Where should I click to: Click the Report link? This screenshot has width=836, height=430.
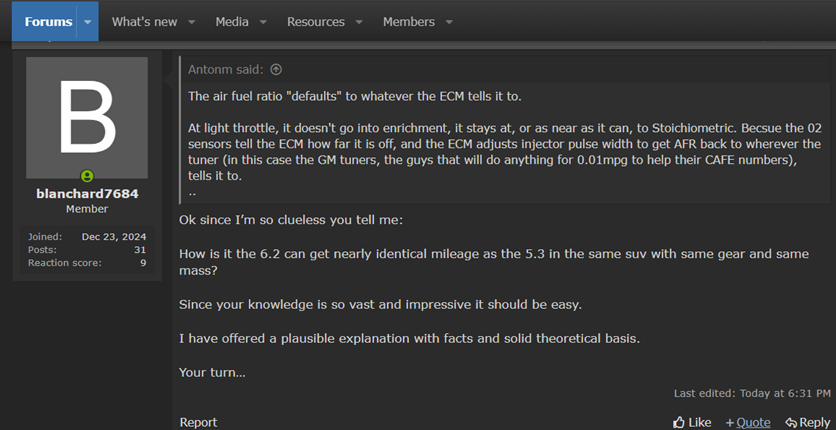click(198, 423)
